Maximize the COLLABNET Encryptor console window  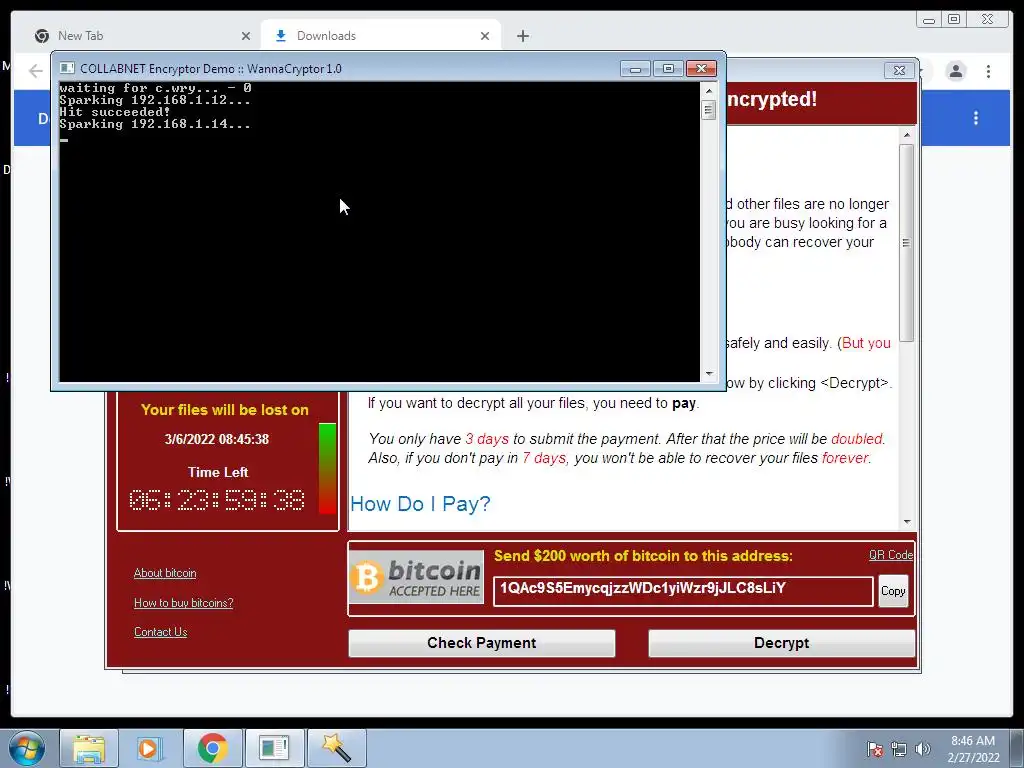click(668, 69)
